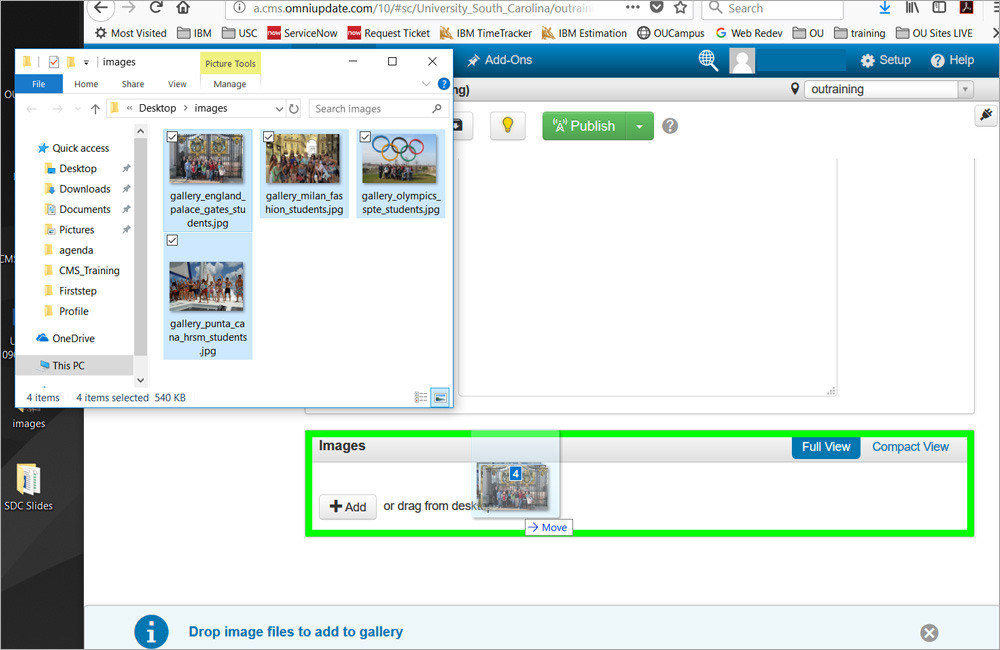1000x650 pixels.
Task: Open File Explorer help icon
Action: (x=444, y=84)
